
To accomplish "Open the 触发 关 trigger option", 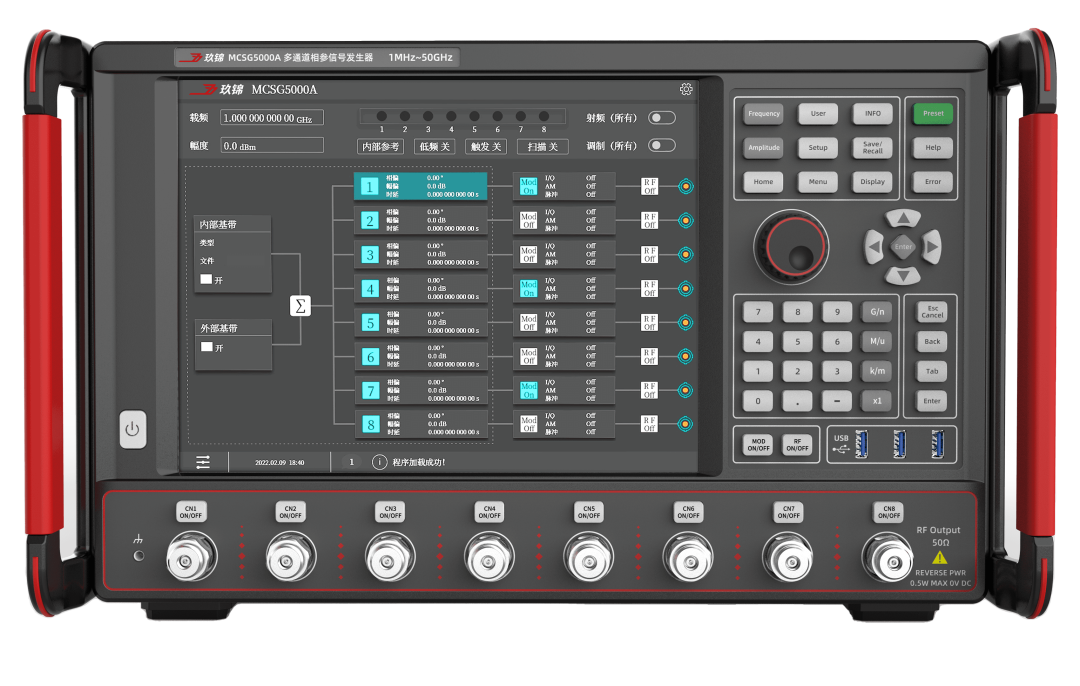I will pos(486,147).
